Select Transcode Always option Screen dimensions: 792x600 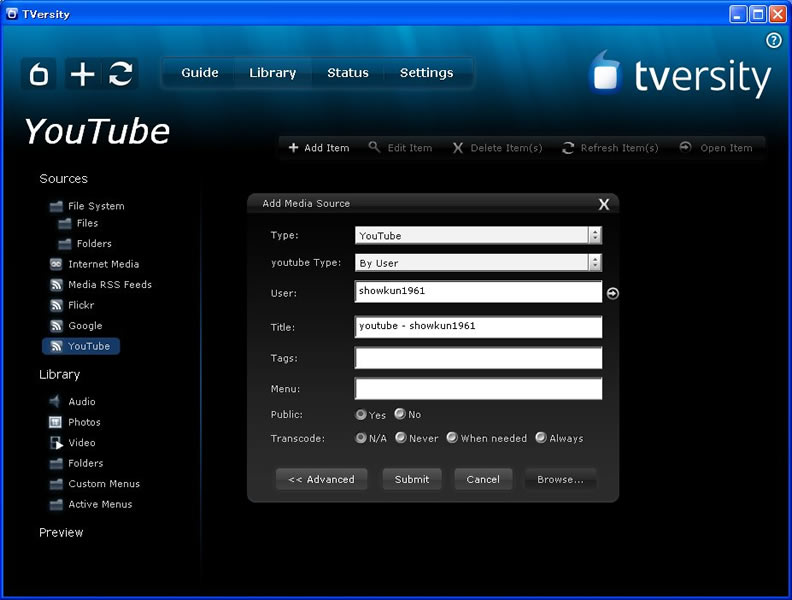pyautogui.click(x=541, y=437)
